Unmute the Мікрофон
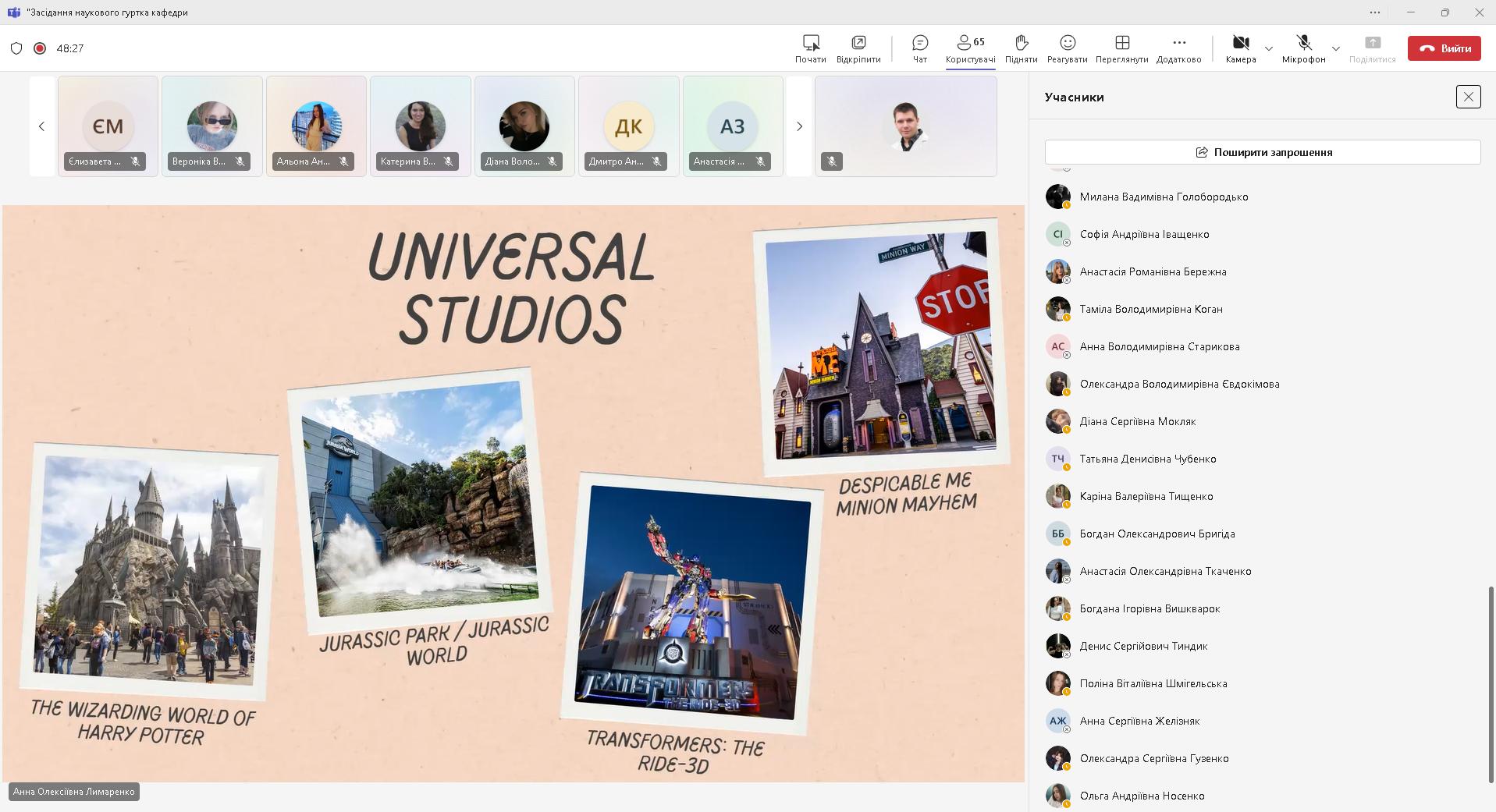1496x812 pixels. 1303,48
